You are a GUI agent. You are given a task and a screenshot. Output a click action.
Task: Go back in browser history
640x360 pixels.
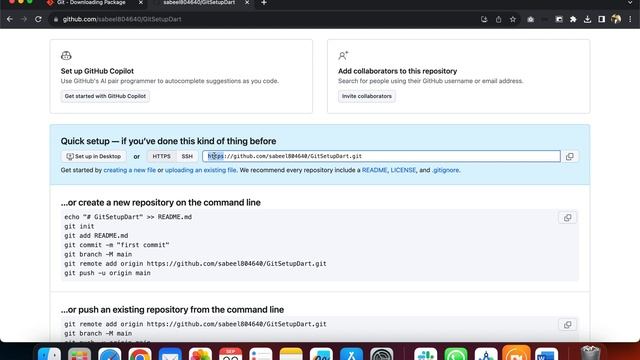click(10, 19)
